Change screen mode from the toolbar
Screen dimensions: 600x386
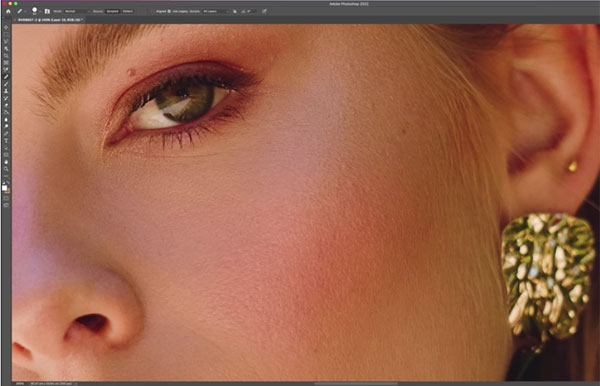click(x=6, y=205)
